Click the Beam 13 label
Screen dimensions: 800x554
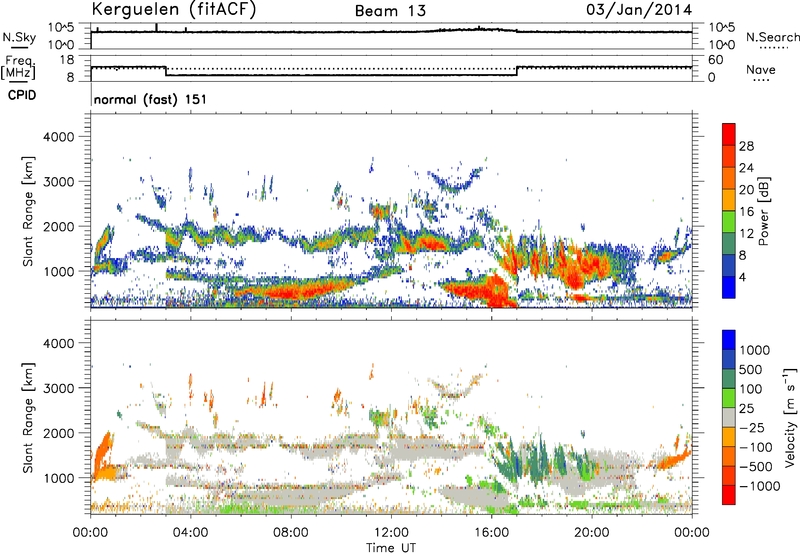click(390, 11)
